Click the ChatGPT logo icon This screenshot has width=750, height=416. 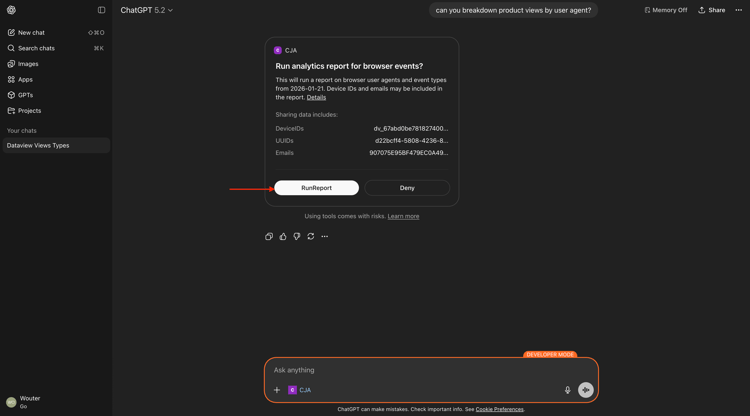(11, 10)
